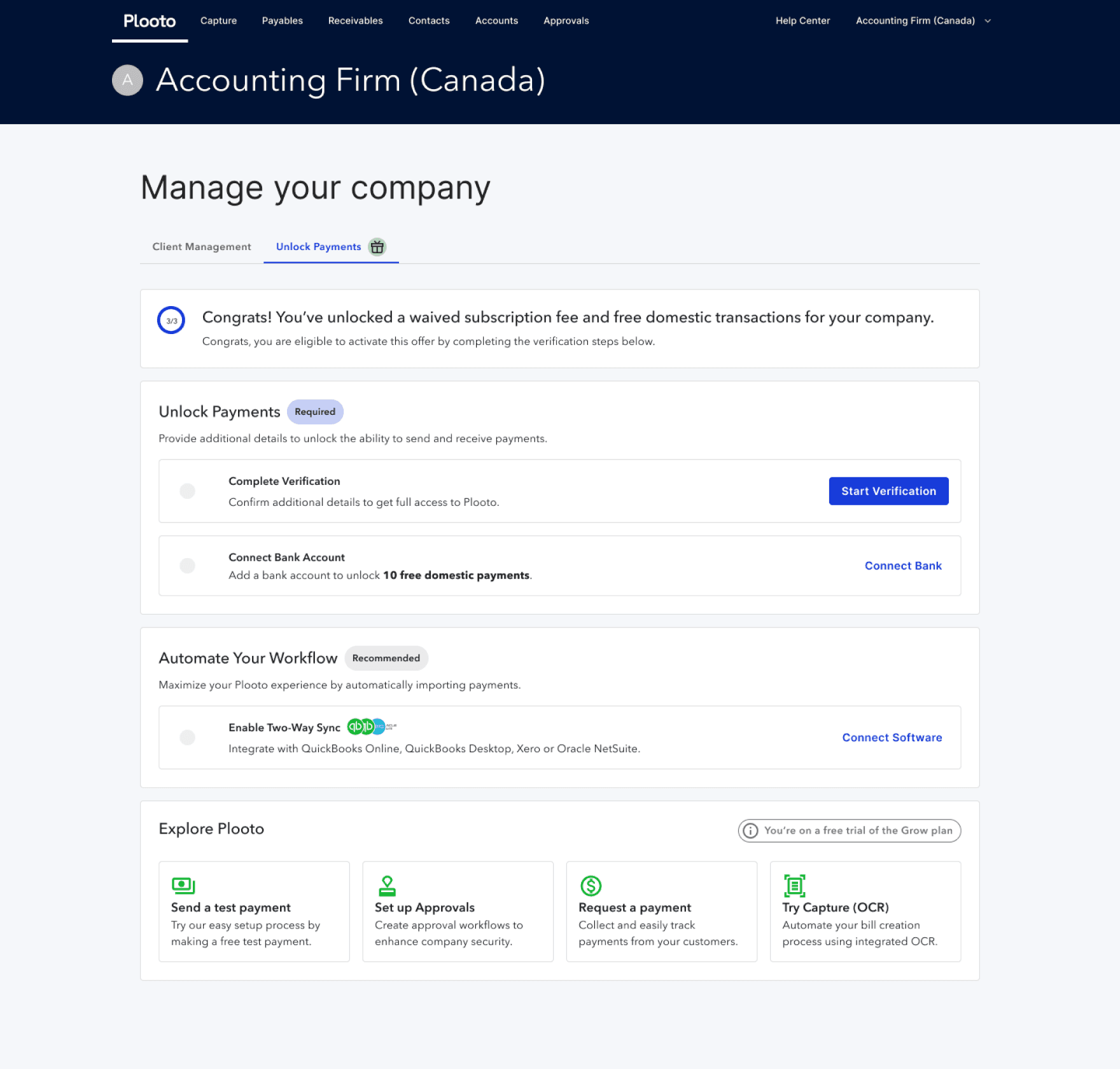The image size is (1120, 1069).
Task: Click the '10 free domestic payments' text
Action: click(x=456, y=575)
